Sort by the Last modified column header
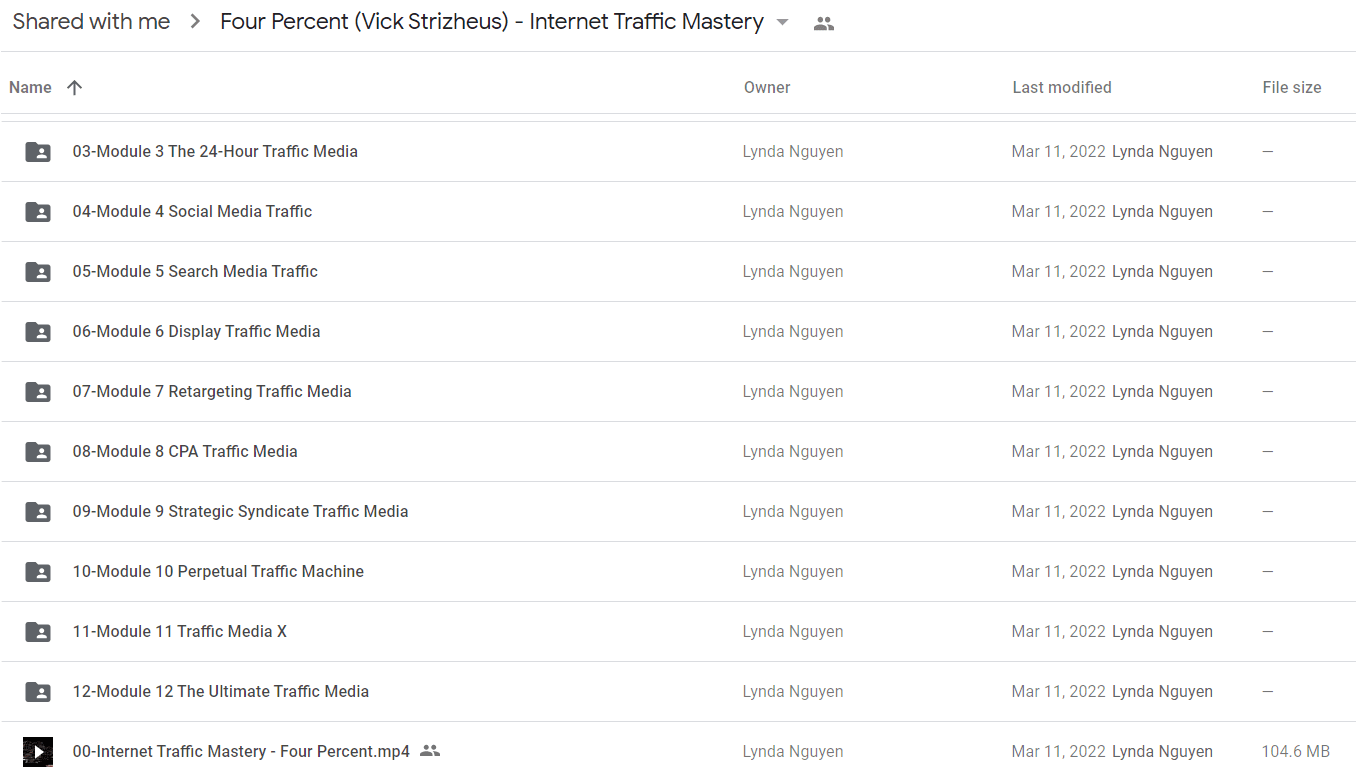This screenshot has height=771, width=1356. 1061,87
